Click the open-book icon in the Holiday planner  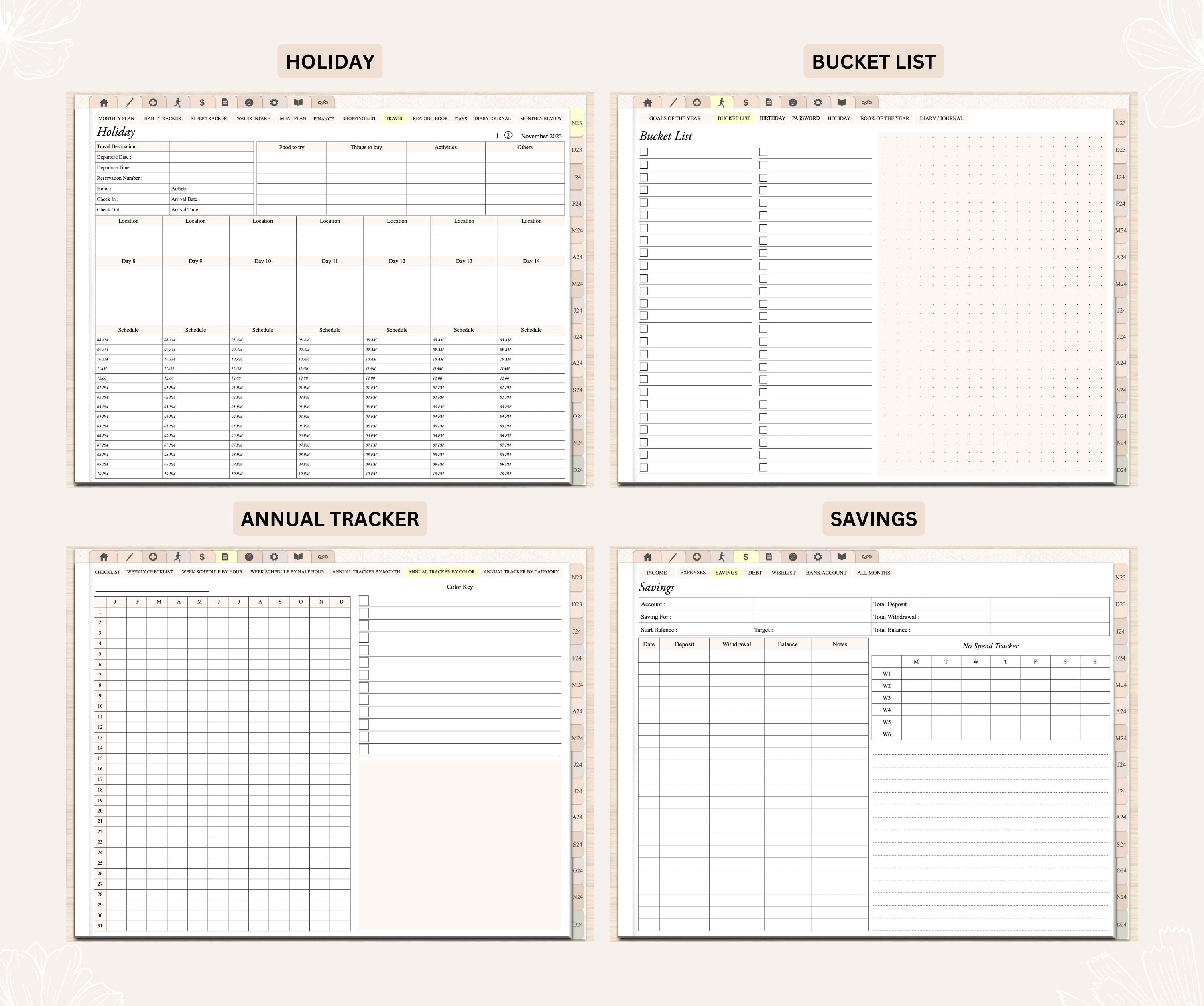click(x=298, y=103)
